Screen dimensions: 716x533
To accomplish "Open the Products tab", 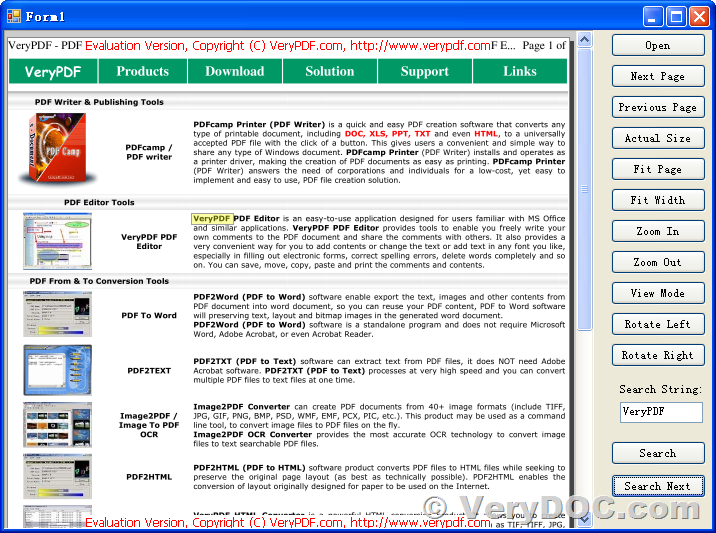I will pos(142,71).
